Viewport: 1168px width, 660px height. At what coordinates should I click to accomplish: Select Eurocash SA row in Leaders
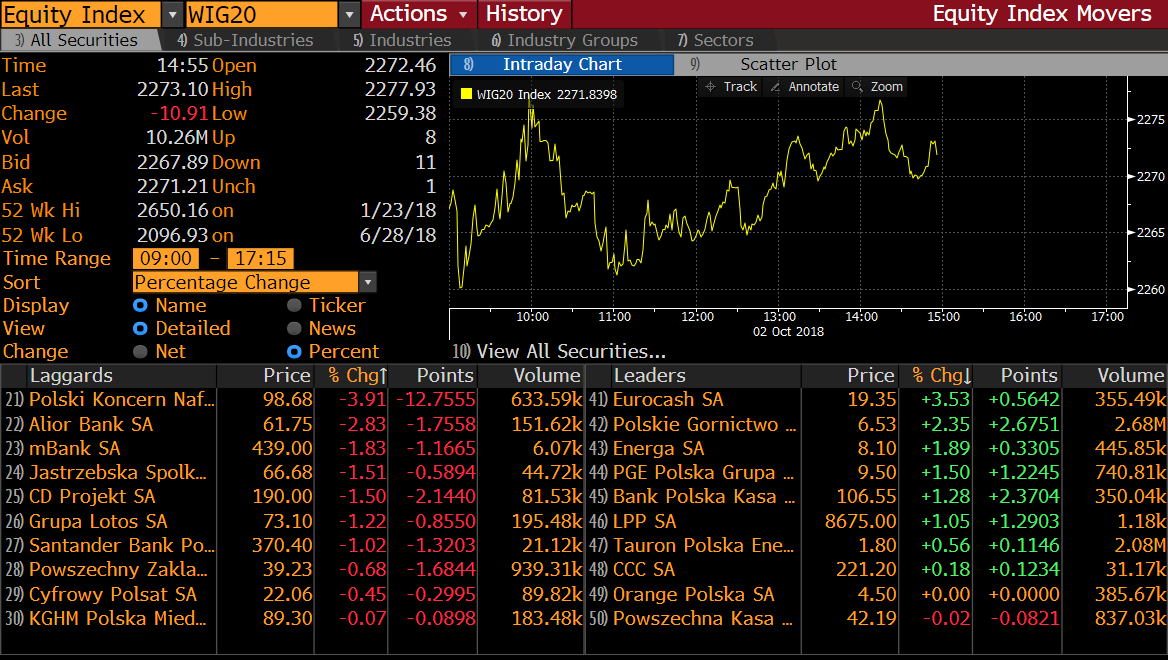pos(667,400)
